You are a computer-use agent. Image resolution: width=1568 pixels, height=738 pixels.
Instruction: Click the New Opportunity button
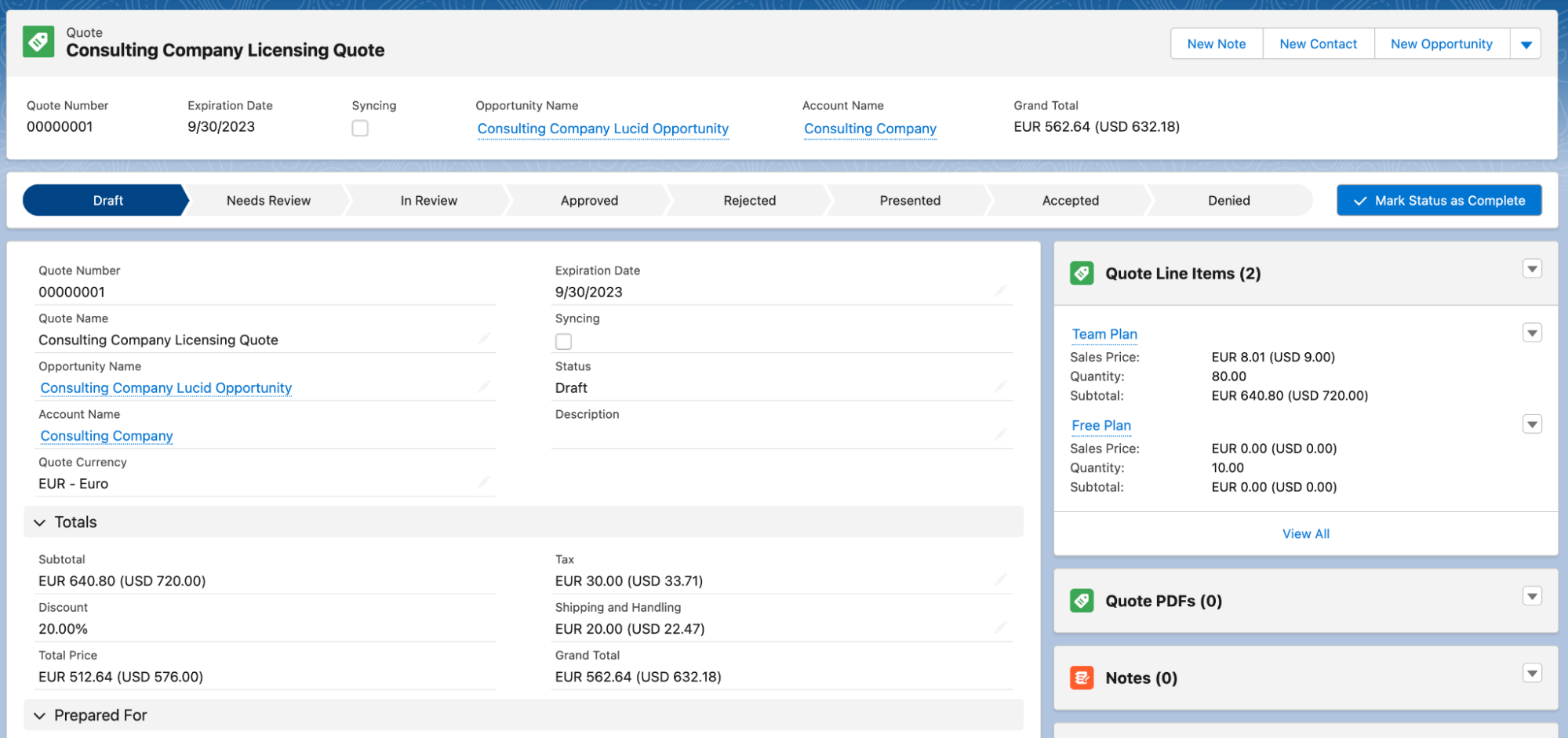click(1442, 44)
